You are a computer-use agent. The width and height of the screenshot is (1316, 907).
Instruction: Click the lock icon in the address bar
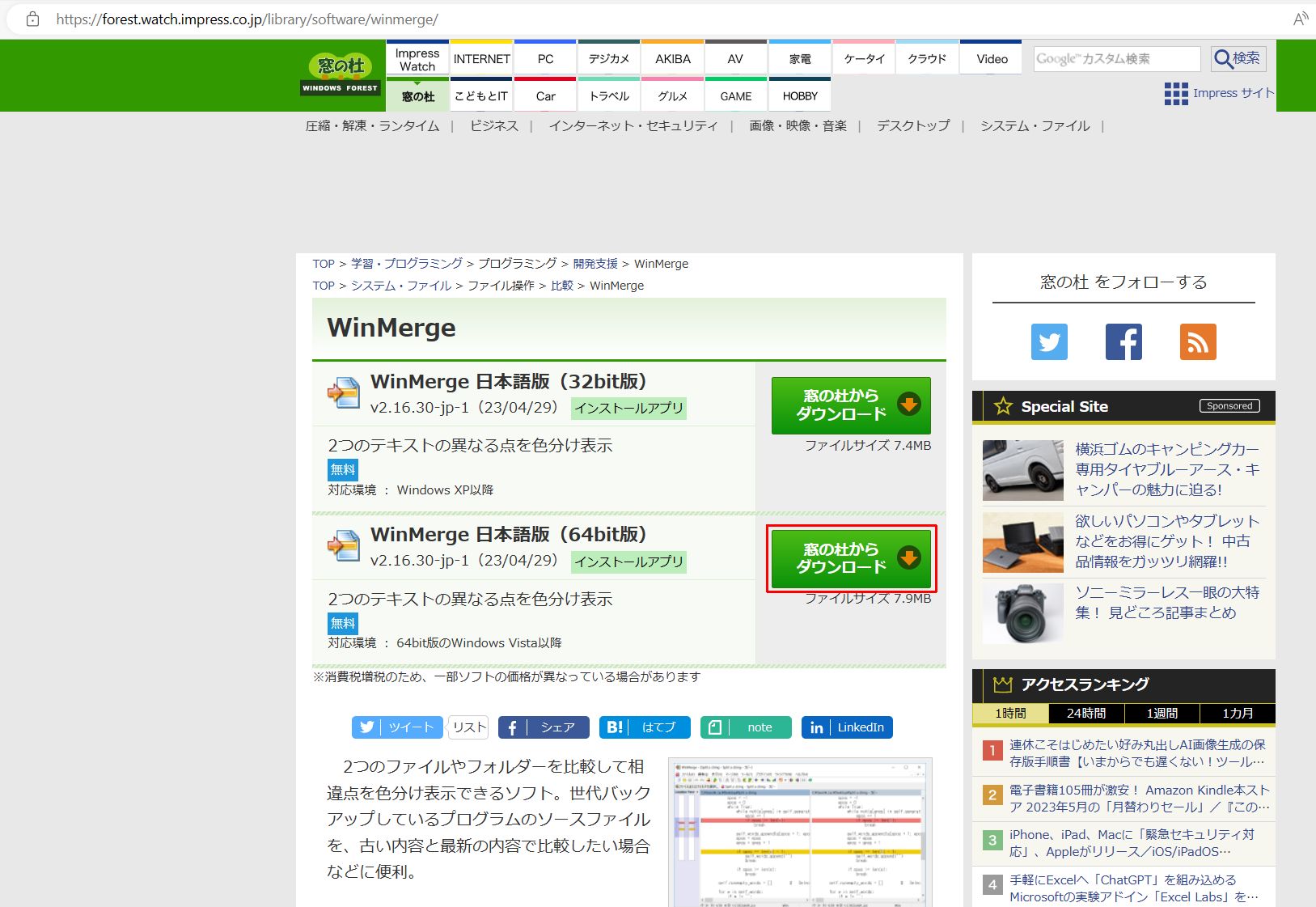[31, 18]
